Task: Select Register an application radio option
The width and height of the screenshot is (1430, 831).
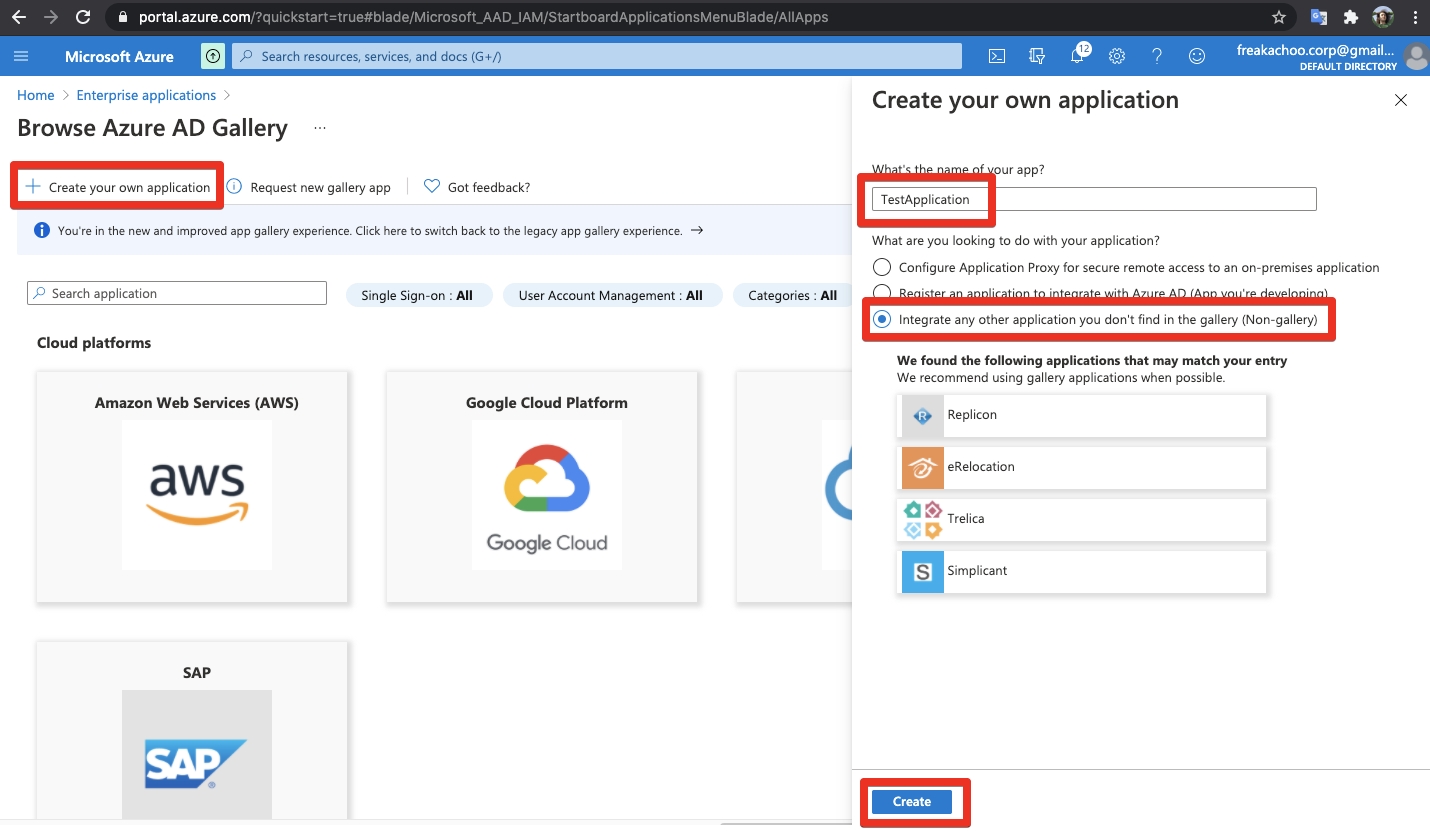Action: 882,293
